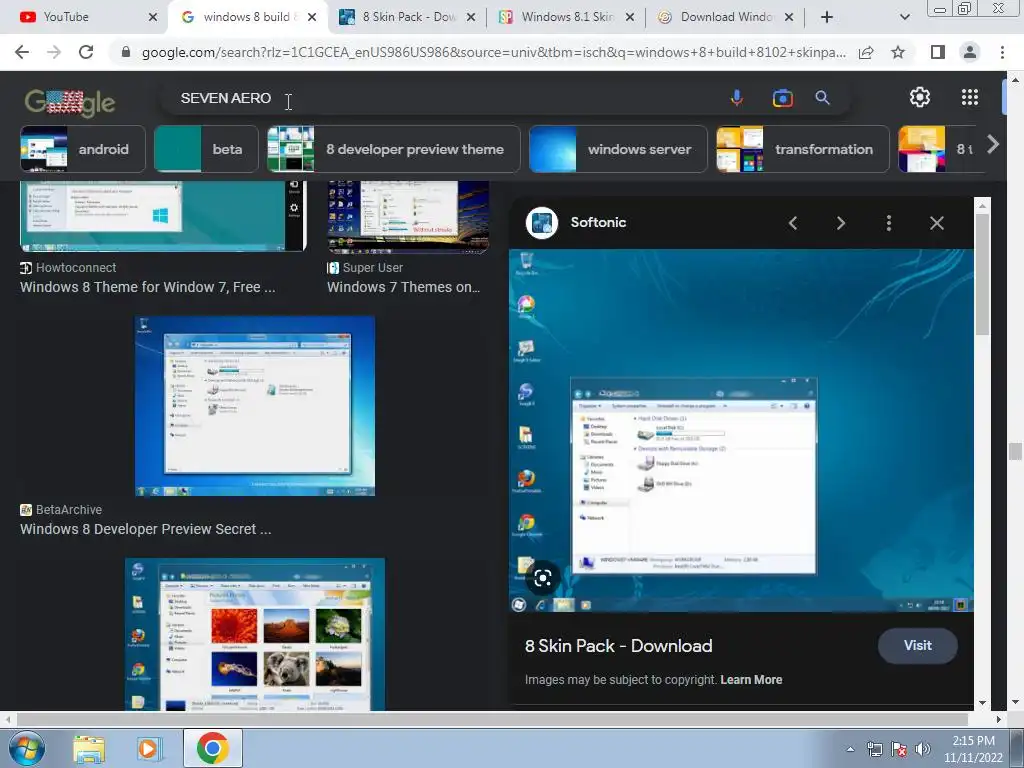The image size is (1024, 768).
Task: Open the Howtoconnect Windows 8 Theme thumbnail
Action: click(163, 216)
